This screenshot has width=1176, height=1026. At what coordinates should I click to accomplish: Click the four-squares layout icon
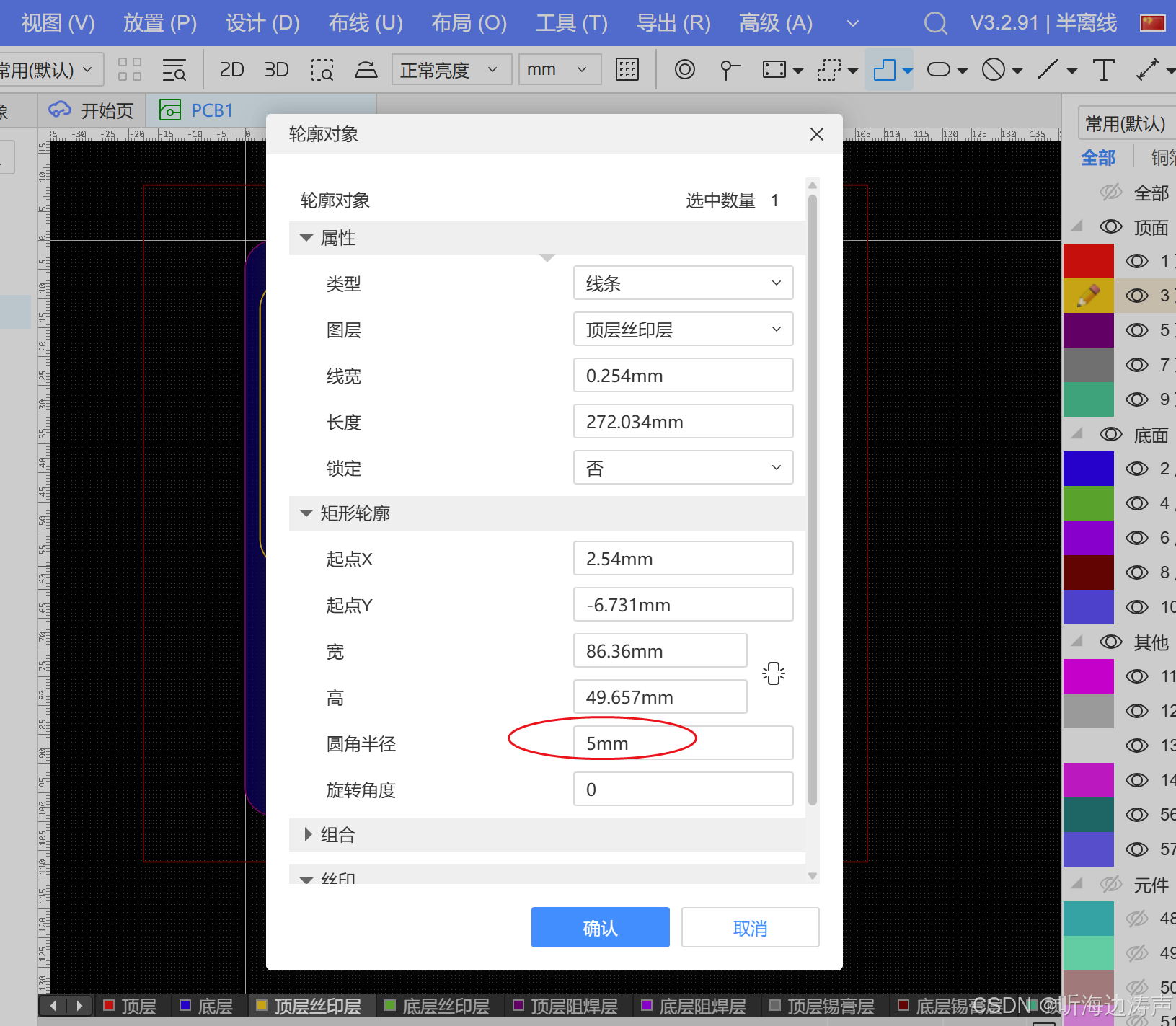[x=130, y=70]
